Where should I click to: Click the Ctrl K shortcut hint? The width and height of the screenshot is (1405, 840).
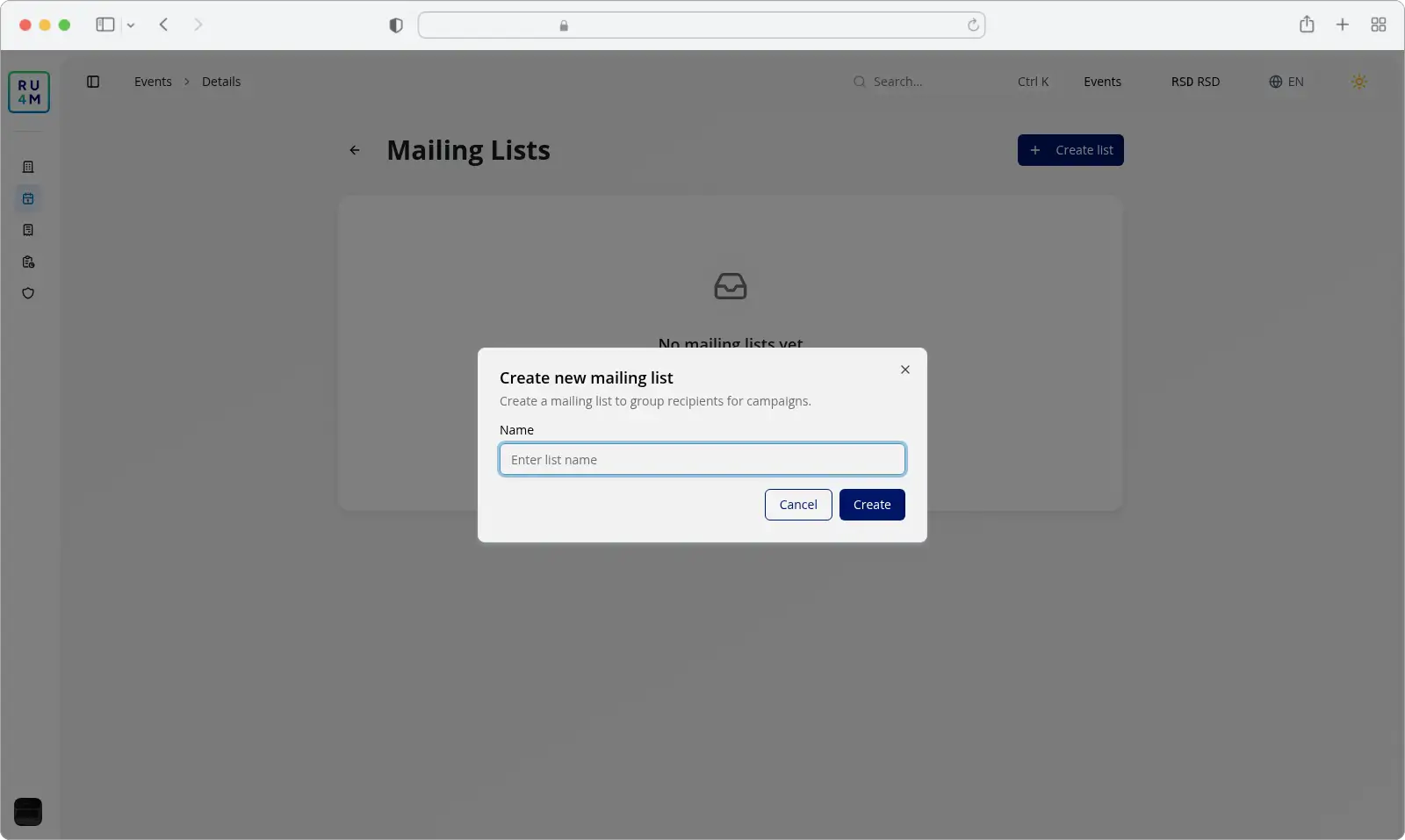click(x=1033, y=82)
